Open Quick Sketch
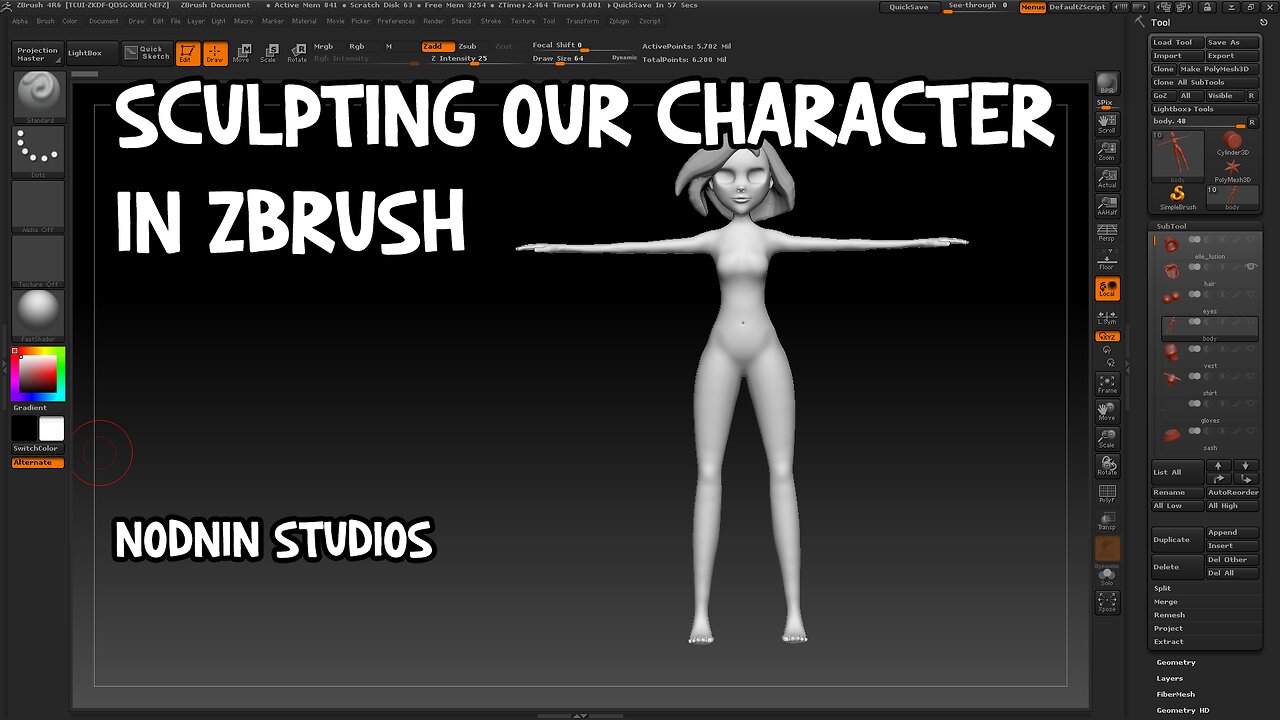 tap(147, 53)
